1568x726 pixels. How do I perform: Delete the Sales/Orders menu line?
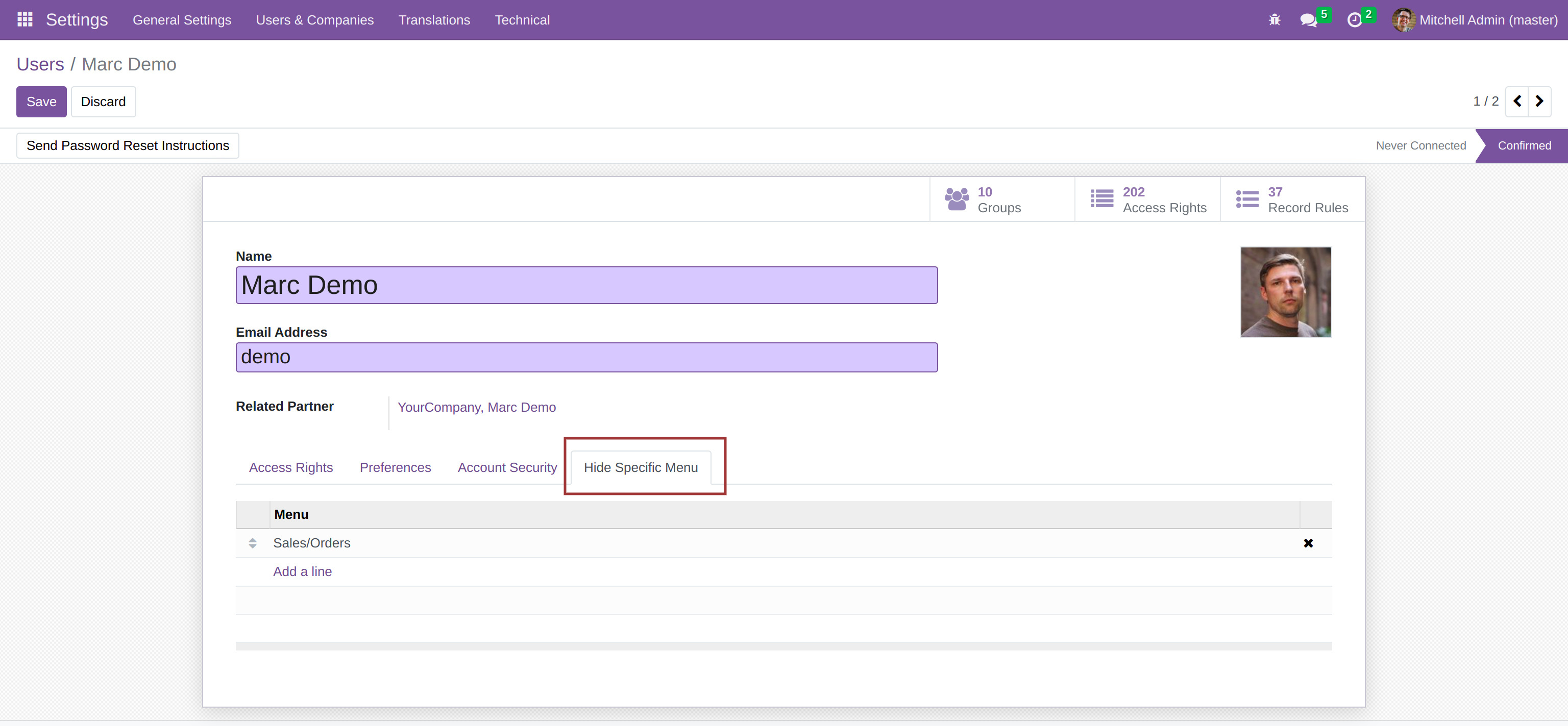pyautogui.click(x=1308, y=543)
